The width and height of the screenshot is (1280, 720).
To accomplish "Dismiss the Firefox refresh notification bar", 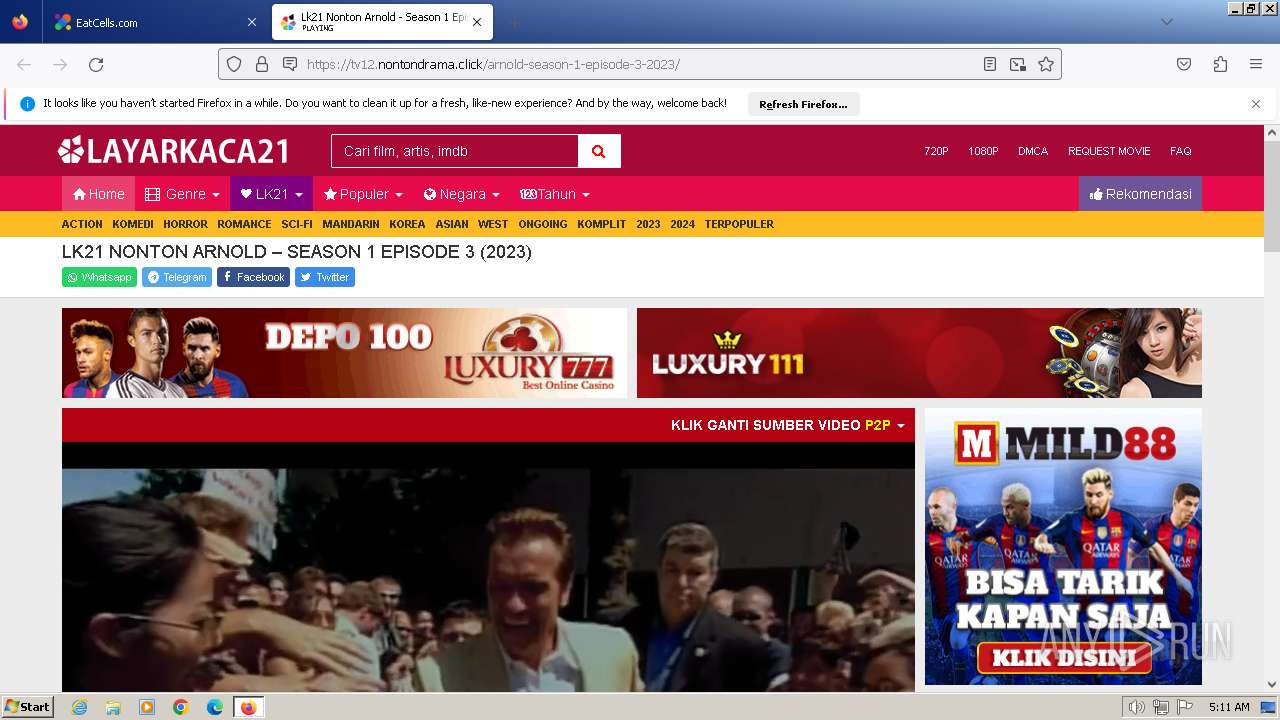I will click(1256, 104).
